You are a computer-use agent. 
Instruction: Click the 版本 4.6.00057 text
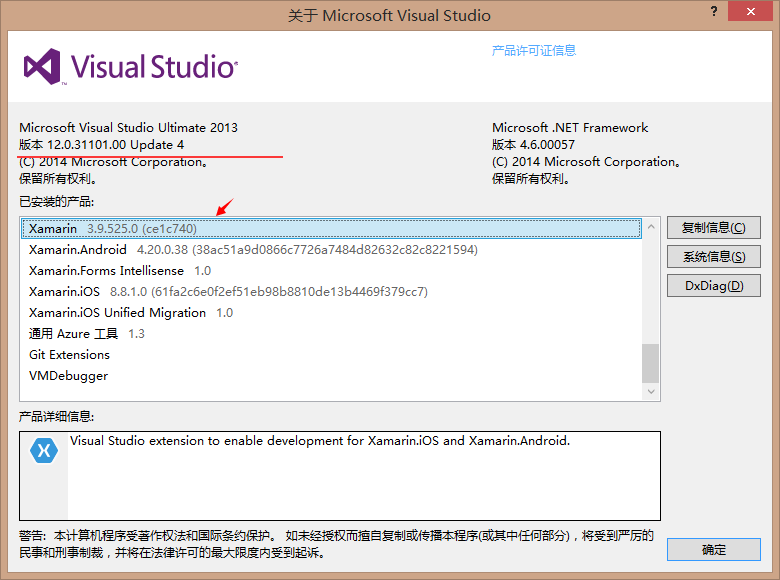(x=533, y=145)
